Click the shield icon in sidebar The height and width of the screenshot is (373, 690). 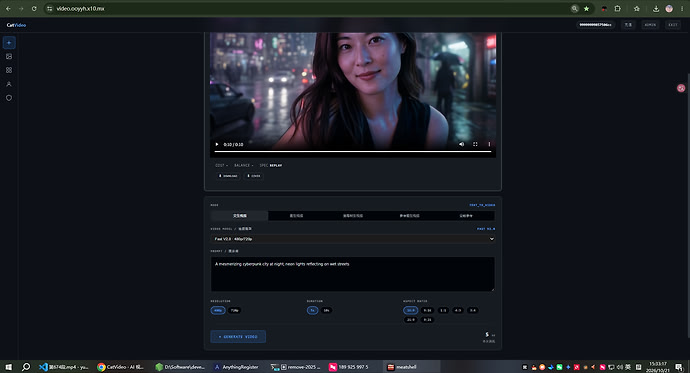pyautogui.click(x=9, y=98)
